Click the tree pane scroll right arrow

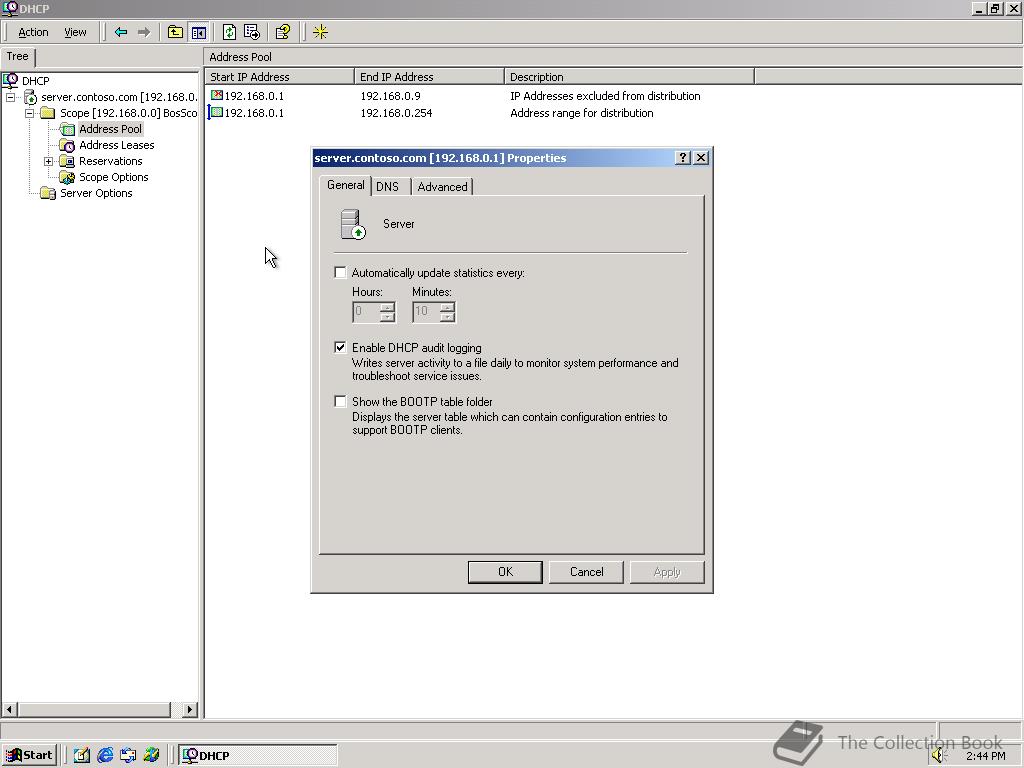[x=189, y=709]
